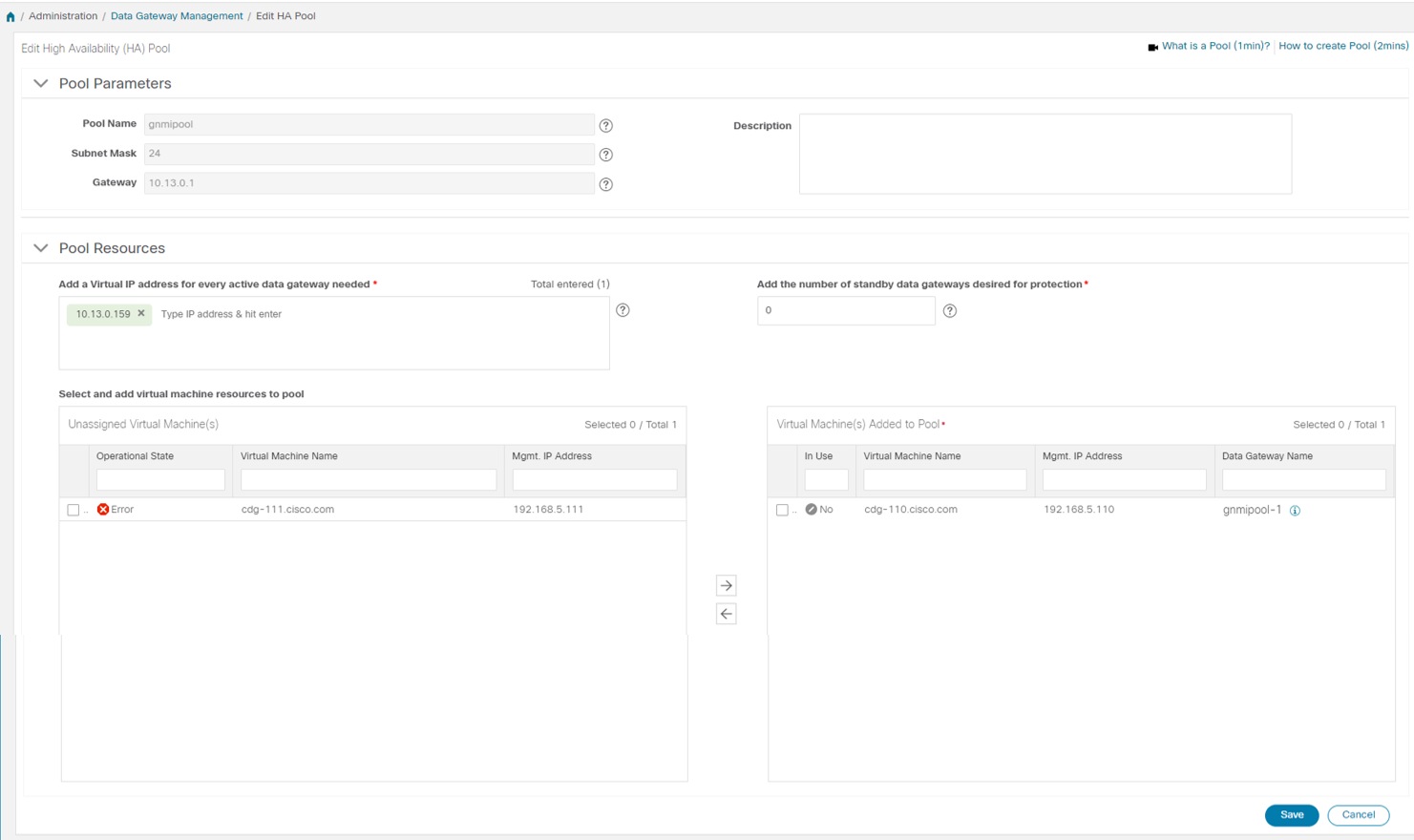The width and height of the screenshot is (1414, 840).
Task: Collapse the Pool Resources section
Action: [41, 248]
